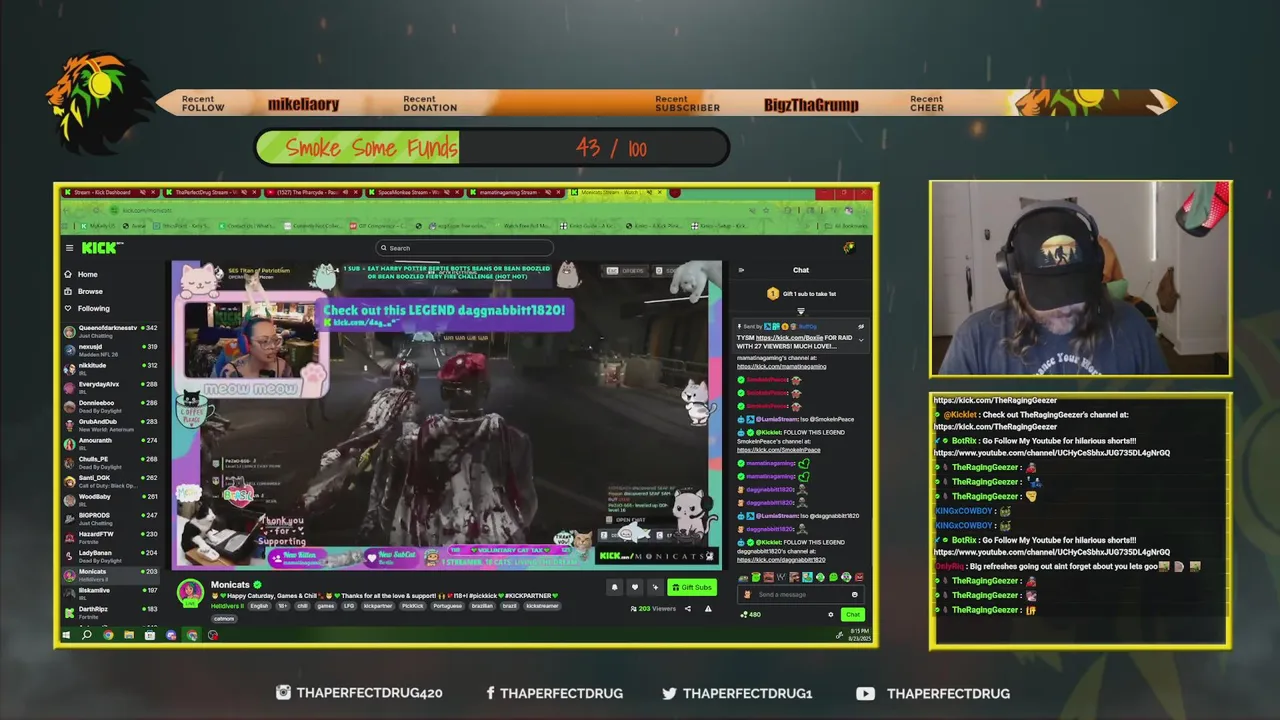
Task: Switch to SpaceMonkee Stream browser tab
Action: 414,192
